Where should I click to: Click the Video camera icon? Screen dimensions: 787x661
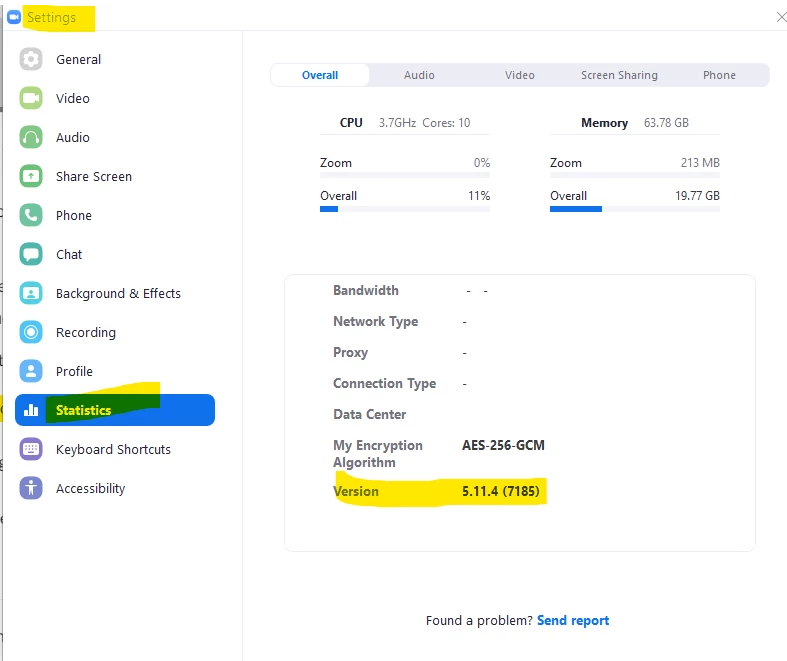point(31,98)
